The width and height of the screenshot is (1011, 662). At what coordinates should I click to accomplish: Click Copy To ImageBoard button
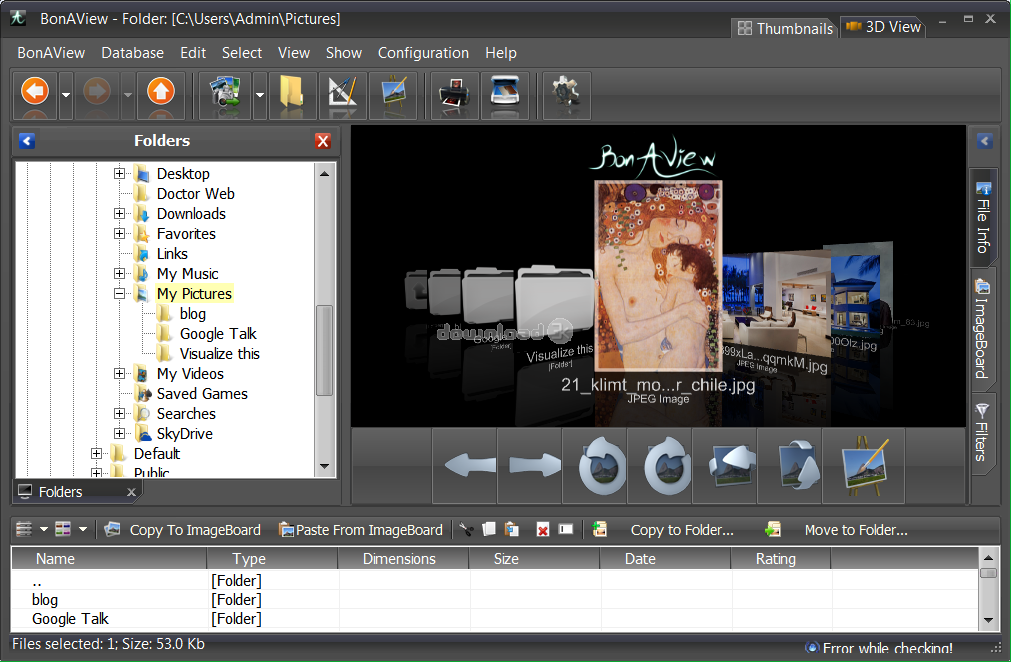(183, 530)
